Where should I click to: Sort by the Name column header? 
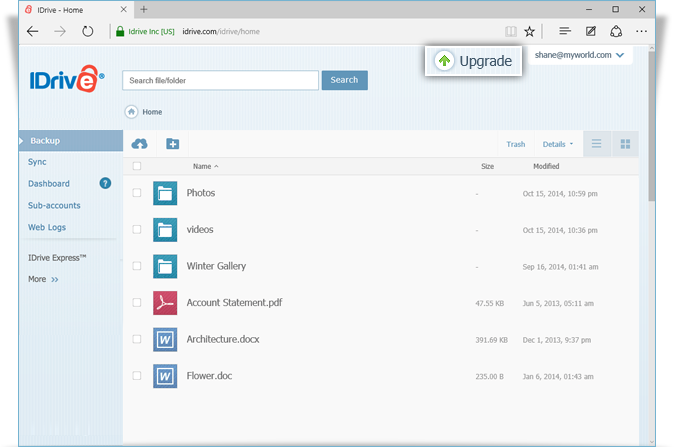[x=205, y=166]
